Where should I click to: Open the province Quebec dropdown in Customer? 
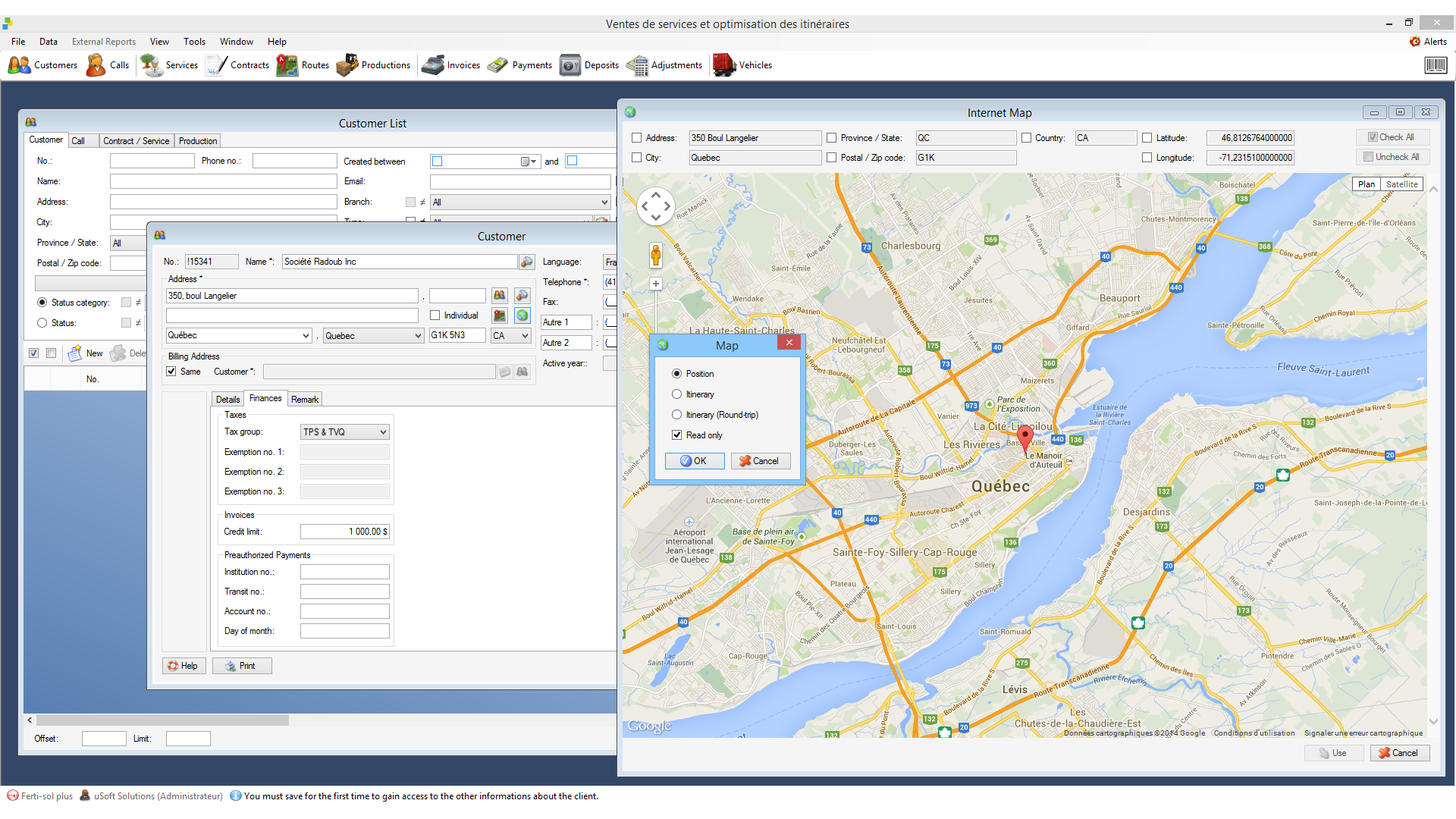point(418,336)
